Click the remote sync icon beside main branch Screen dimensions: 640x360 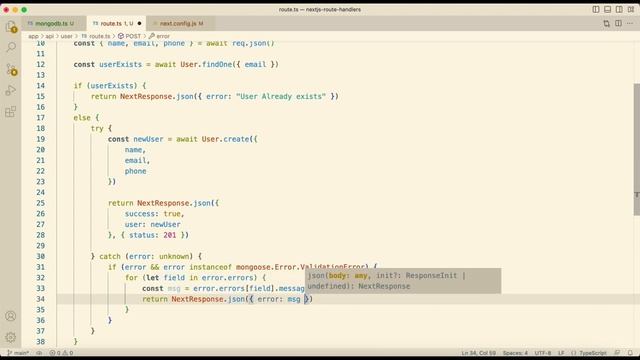pyautogui.click(x=39, y=353)
